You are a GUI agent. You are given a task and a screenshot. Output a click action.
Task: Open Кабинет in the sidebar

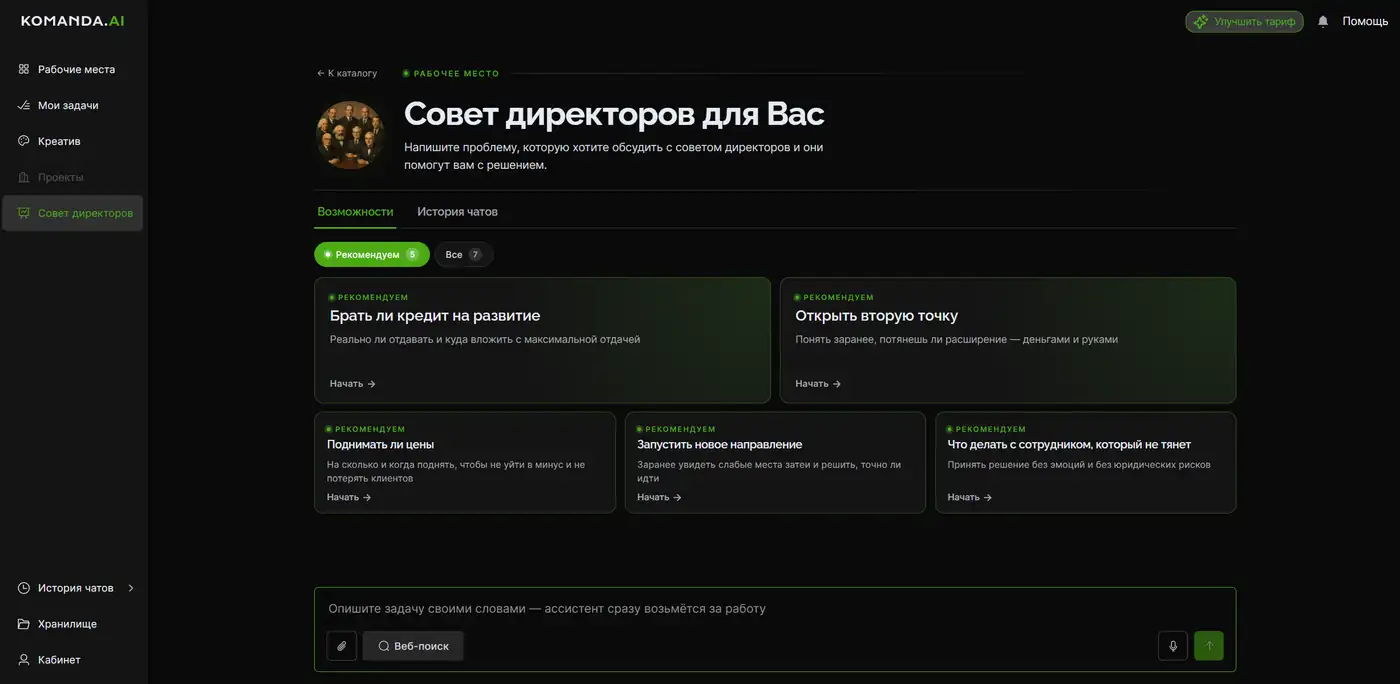(x=72, y=660)
